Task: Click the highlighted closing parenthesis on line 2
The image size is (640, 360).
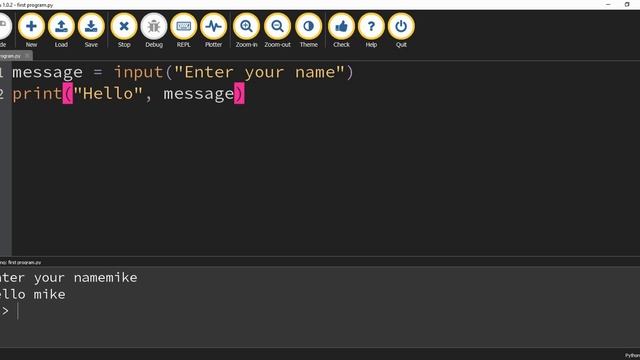Action: 239,93
